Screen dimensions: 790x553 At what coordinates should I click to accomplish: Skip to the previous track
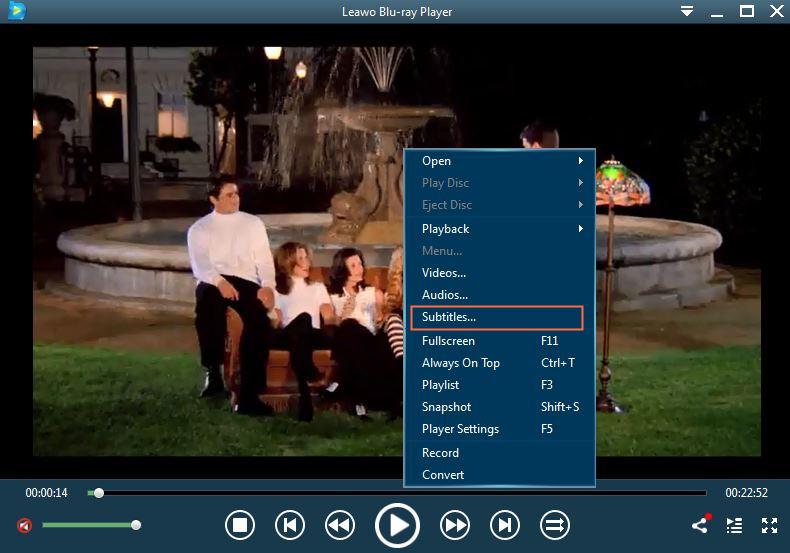coord(290,525)
